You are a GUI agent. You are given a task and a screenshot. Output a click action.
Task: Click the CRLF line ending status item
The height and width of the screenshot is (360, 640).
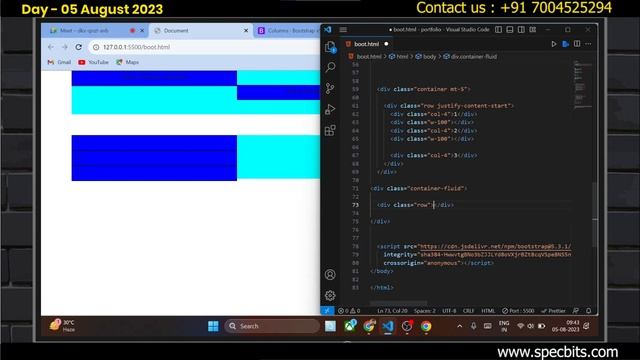click(x=468, y=311)
